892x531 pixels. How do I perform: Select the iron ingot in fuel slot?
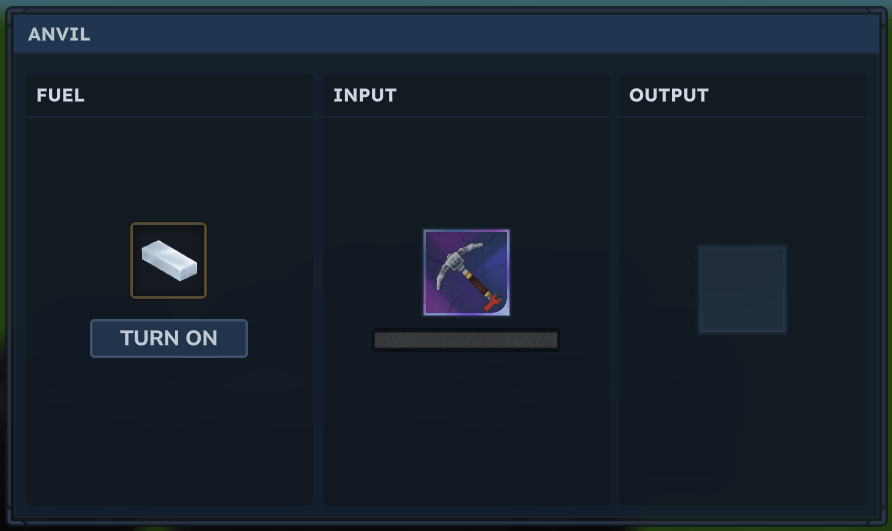click(169, 261)
